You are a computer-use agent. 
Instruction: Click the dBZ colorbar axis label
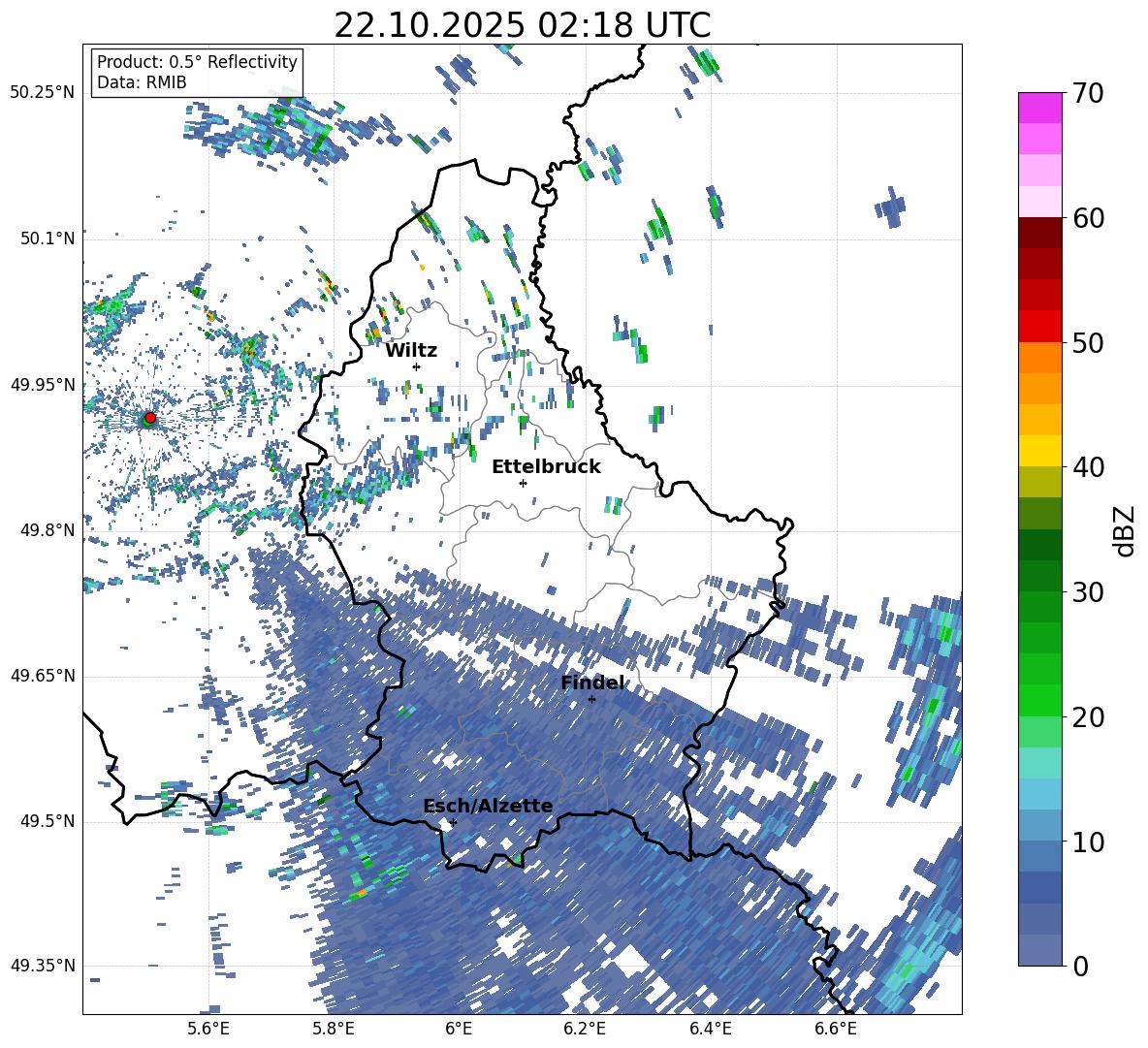(1126, 530)
